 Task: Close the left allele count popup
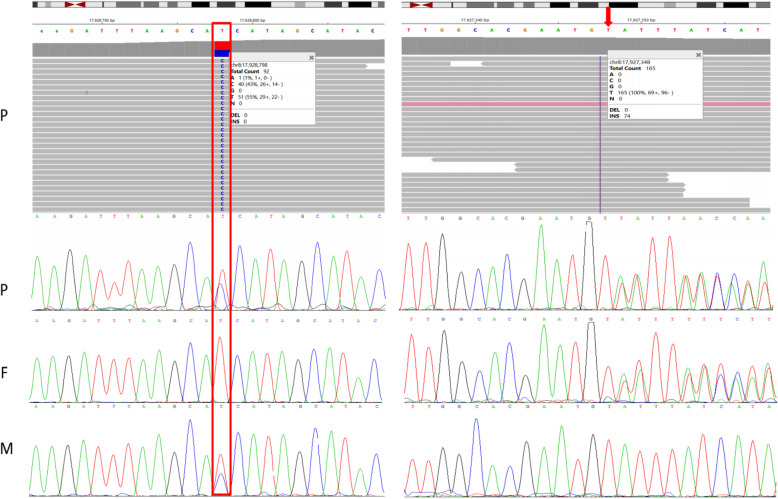click(x=311, y=58)
